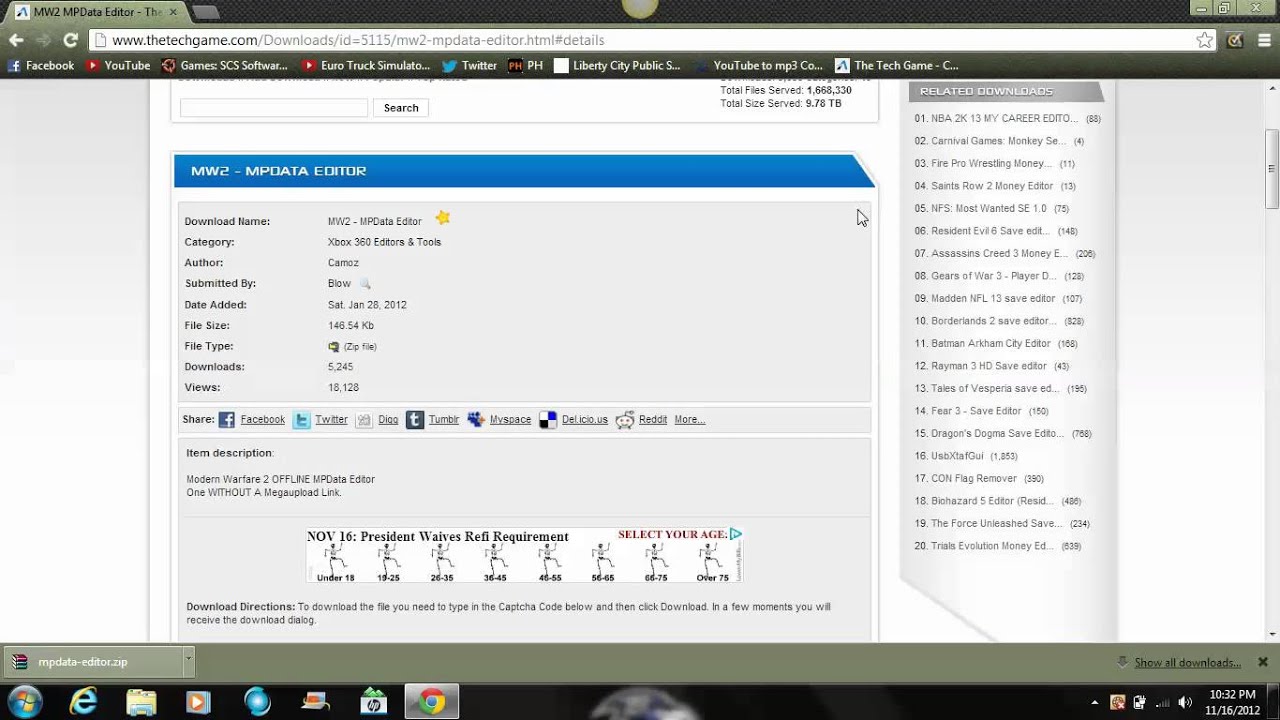The height and width of the screenshot is (720, 1280).
Task: Open the Liberty City Public S... bookmark
Action: (617, 65)
